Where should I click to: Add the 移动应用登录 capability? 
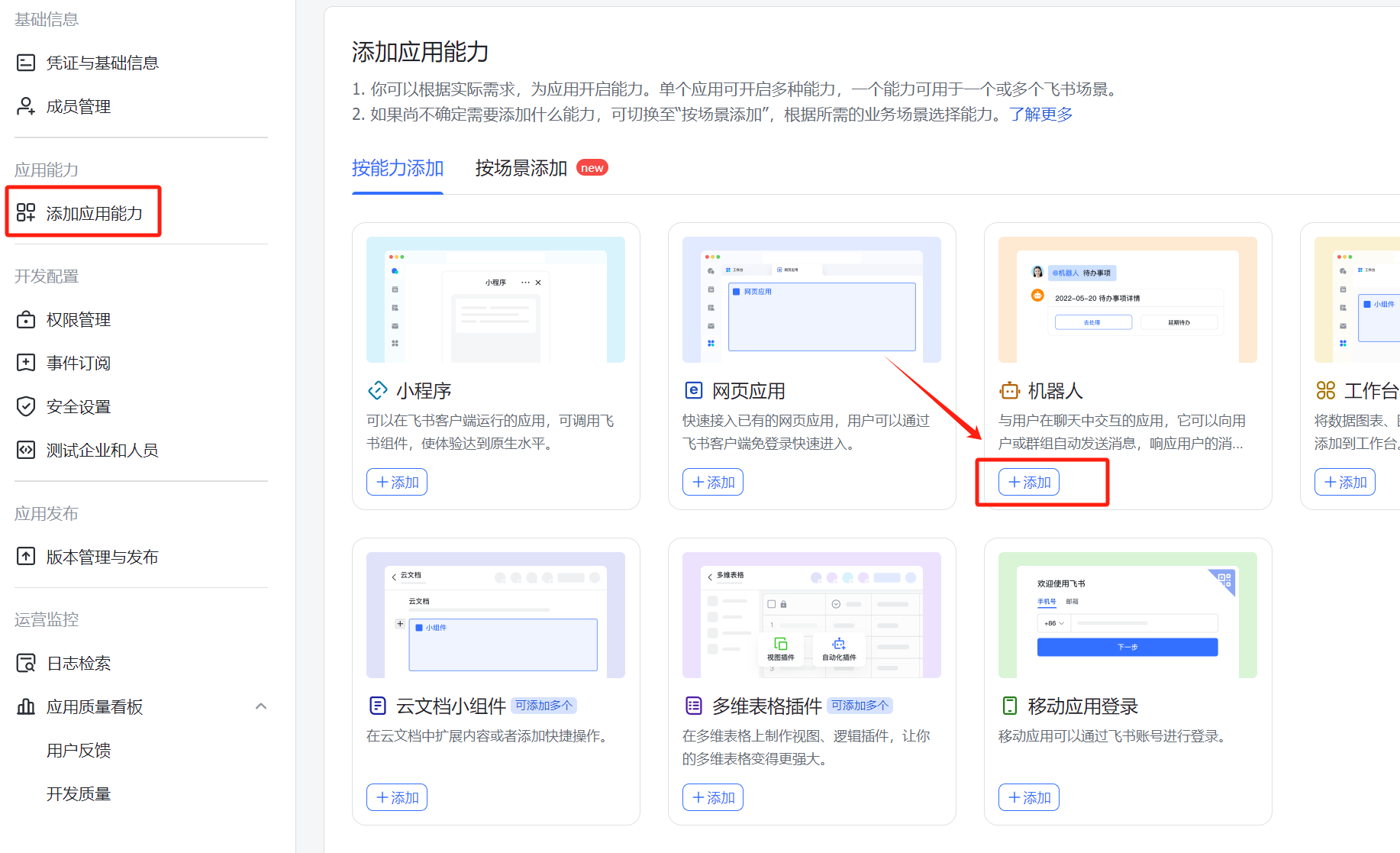point(1029,797)
